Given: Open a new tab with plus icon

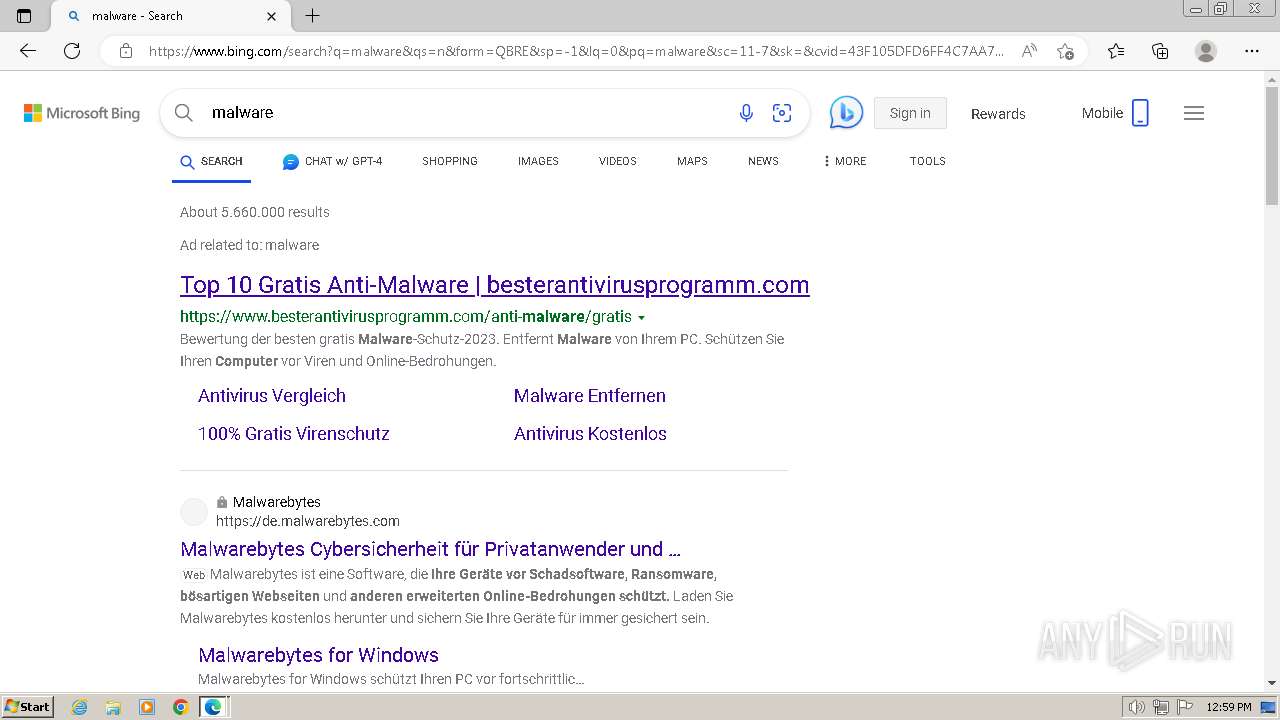Looking at the screenshot, I should coord(313,16).
